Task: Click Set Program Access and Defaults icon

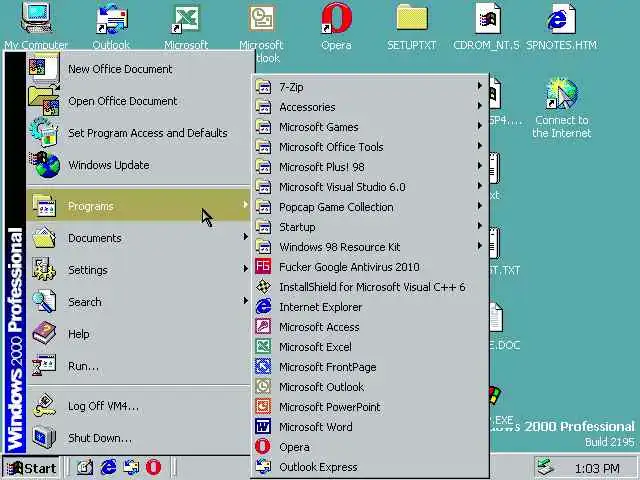Action: (44, 132)
